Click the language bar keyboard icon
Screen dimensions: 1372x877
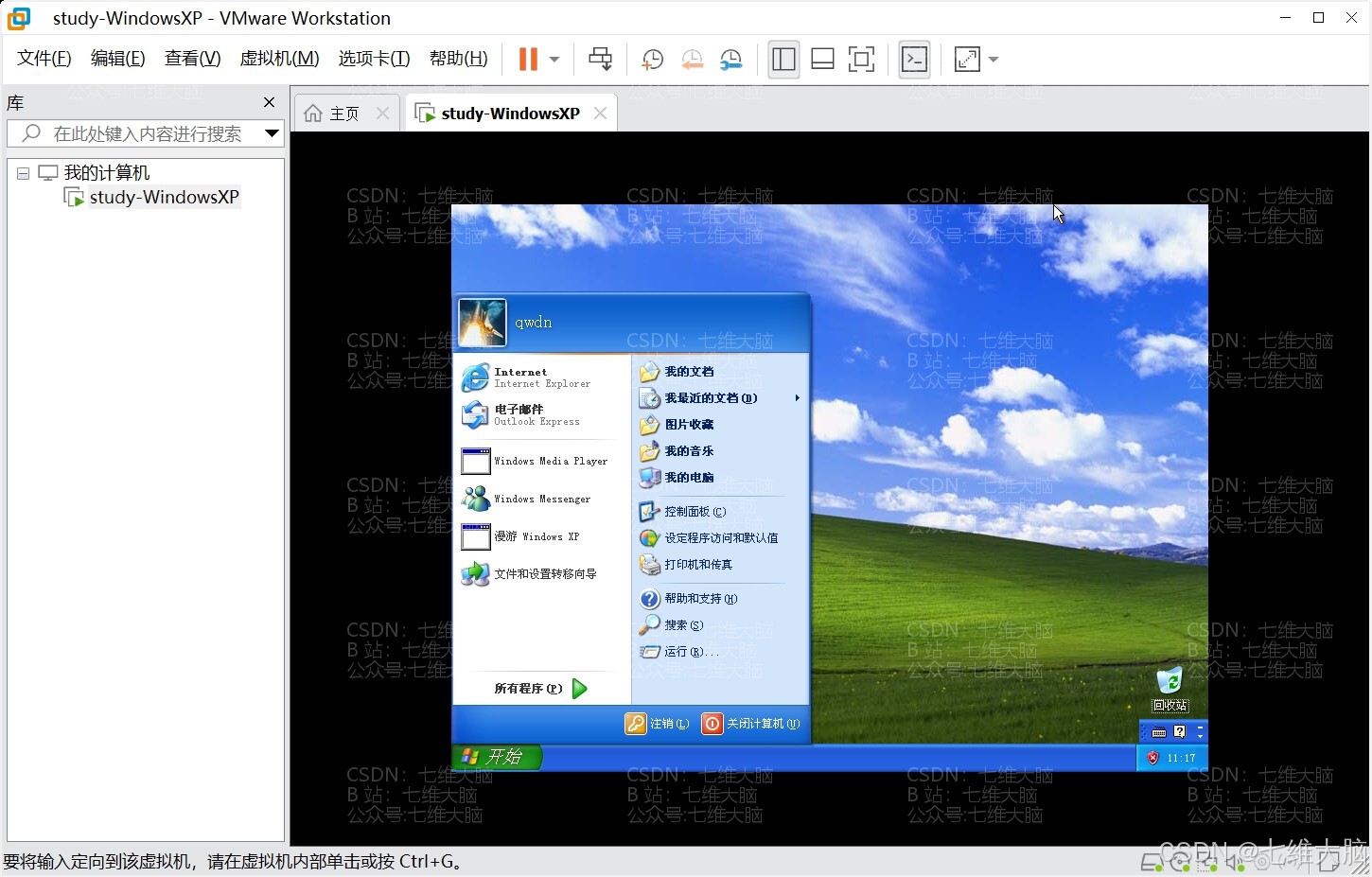click(1159, 732)
